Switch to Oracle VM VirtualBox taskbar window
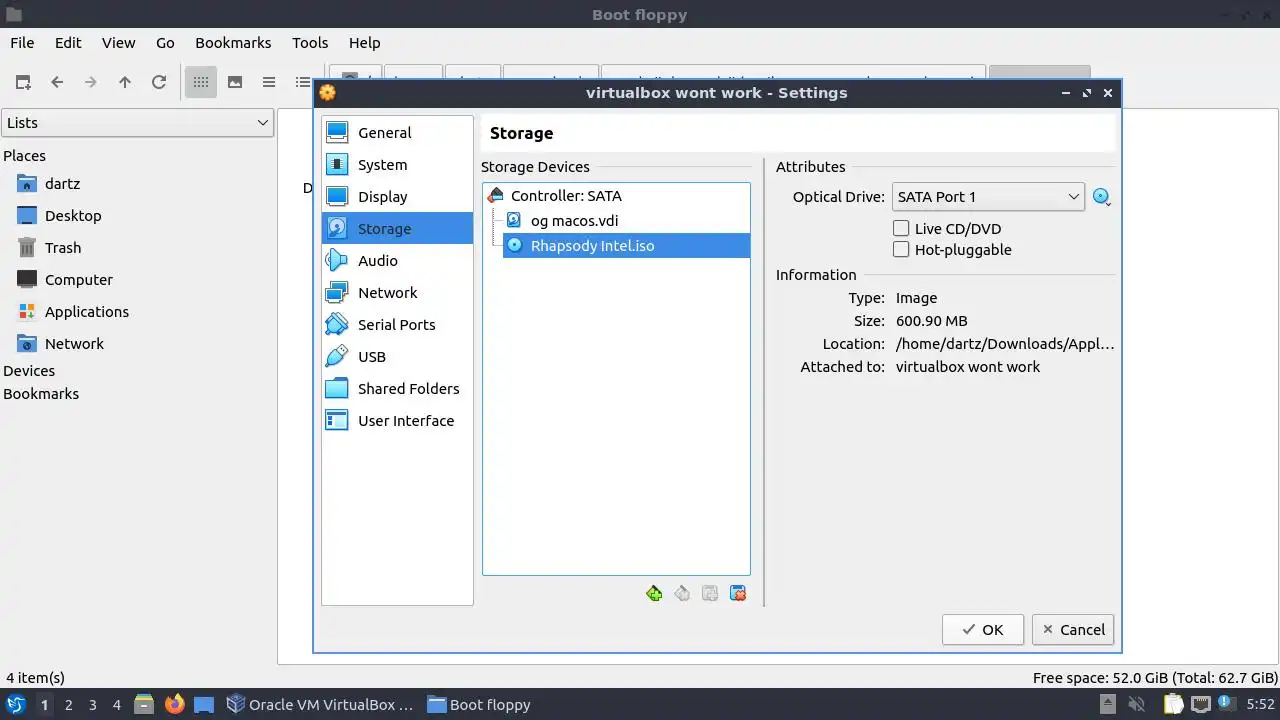 pyautogui.click(x=320, y=704)
